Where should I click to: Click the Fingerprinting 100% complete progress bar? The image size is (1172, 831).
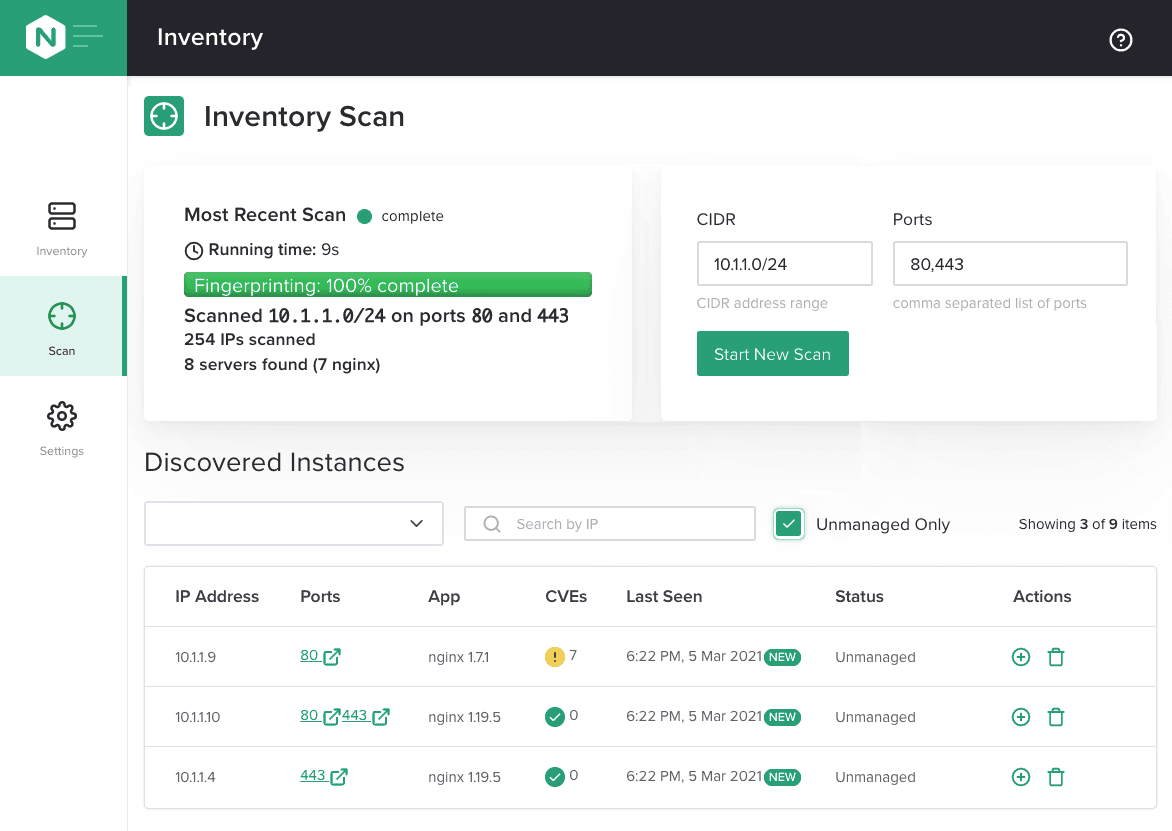[x=387, y=284]
